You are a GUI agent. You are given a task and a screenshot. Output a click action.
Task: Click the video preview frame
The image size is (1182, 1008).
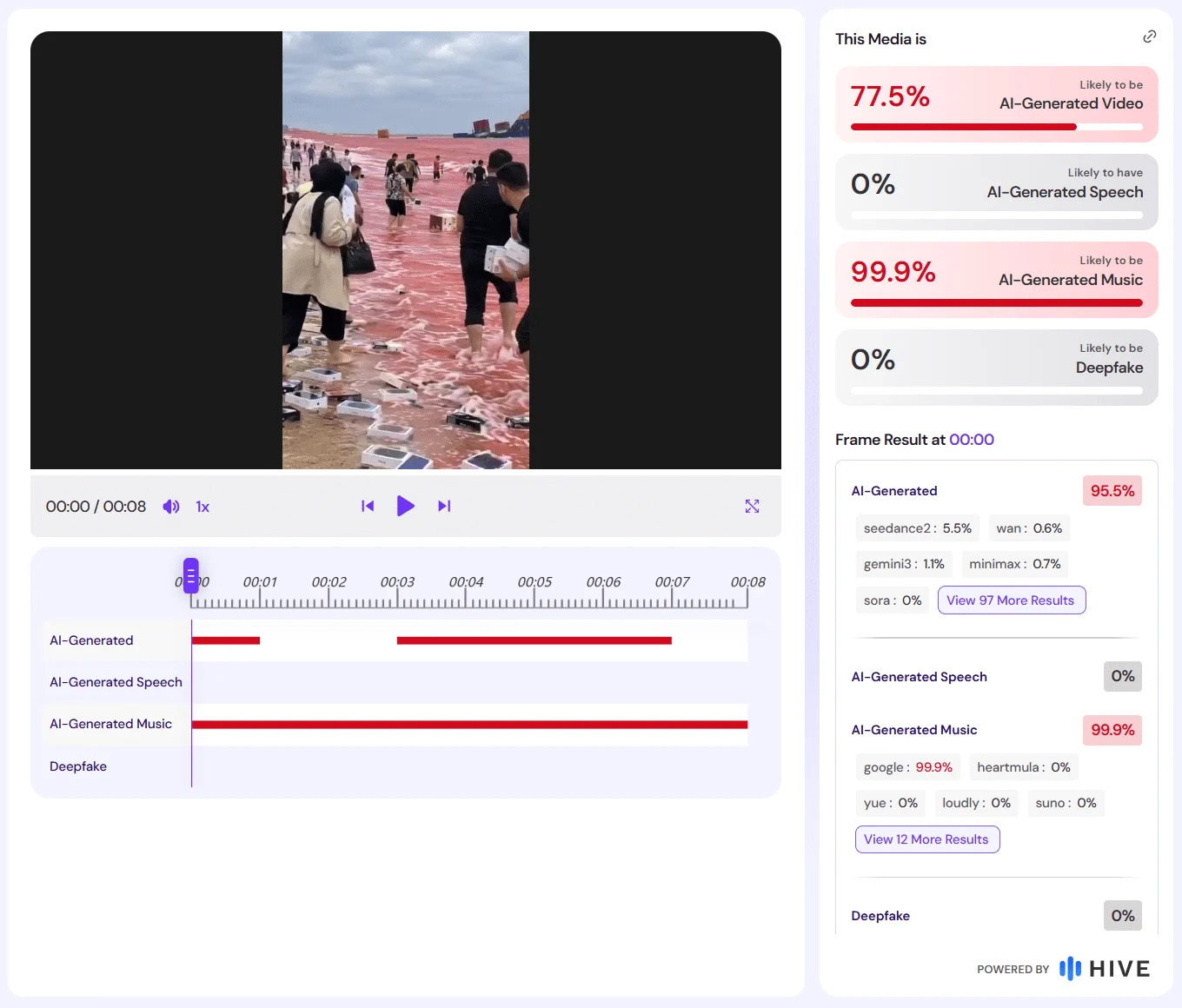406,250
